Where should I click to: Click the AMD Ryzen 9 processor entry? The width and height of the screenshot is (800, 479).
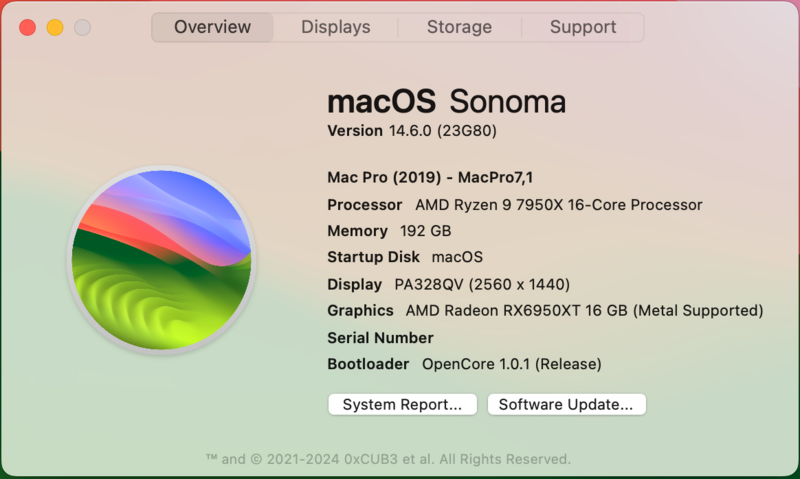pyautogui.click(x=558, y=204)
